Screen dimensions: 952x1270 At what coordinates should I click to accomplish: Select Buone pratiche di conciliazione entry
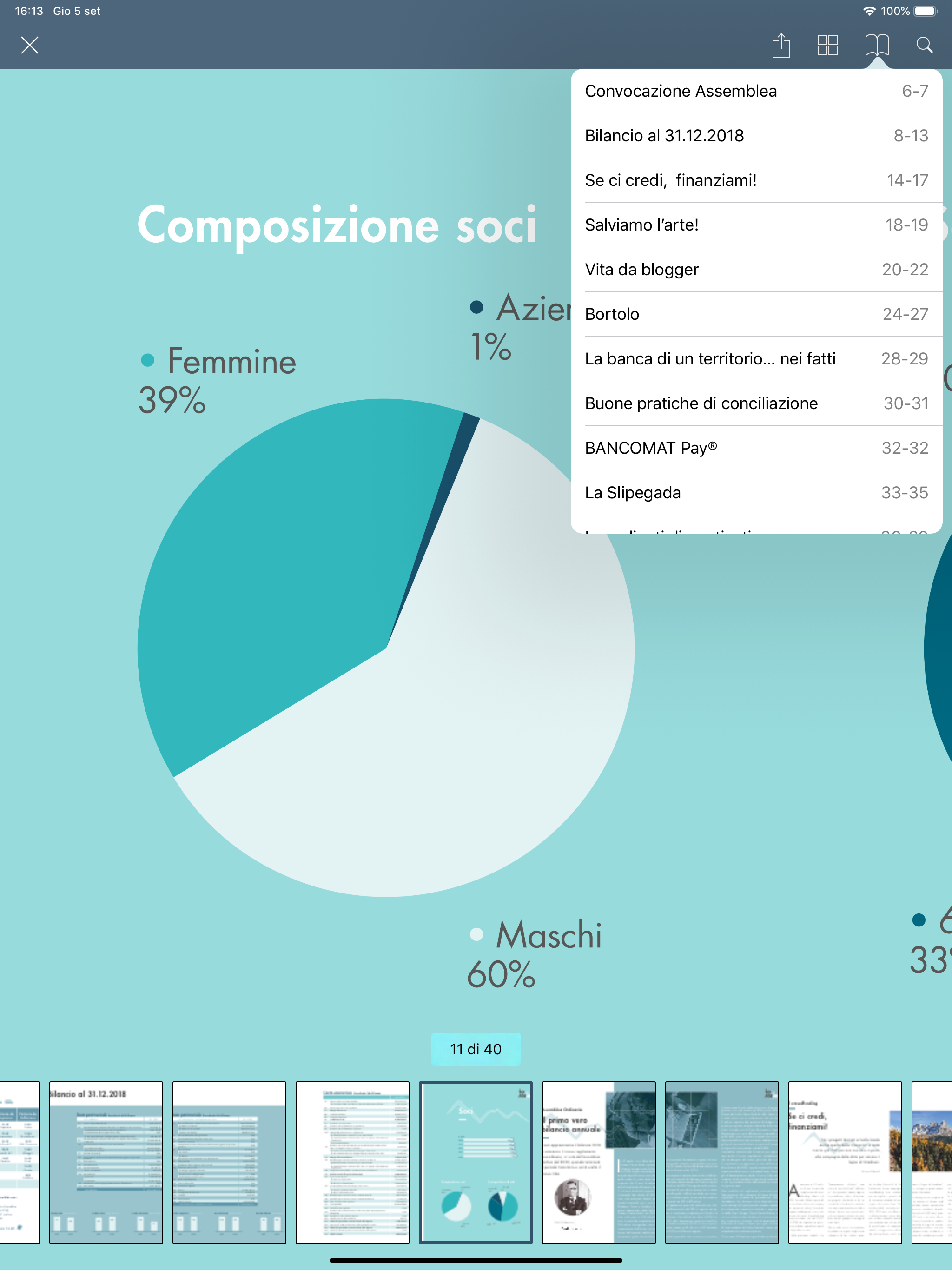(756, 403)
